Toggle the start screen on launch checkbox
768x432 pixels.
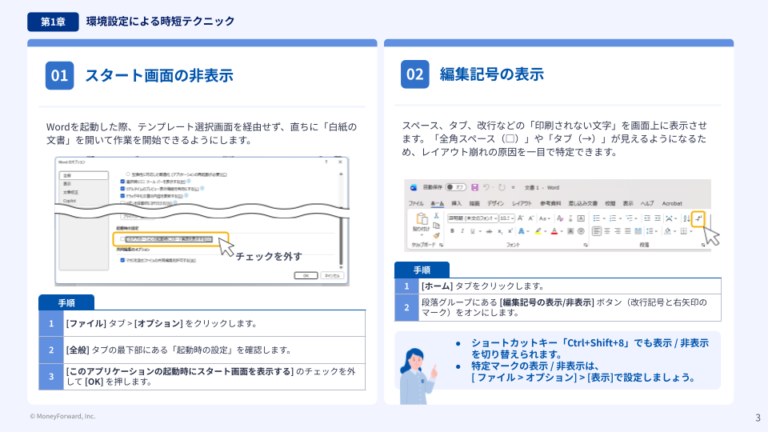pyautogui.click(x=122, y=239)
